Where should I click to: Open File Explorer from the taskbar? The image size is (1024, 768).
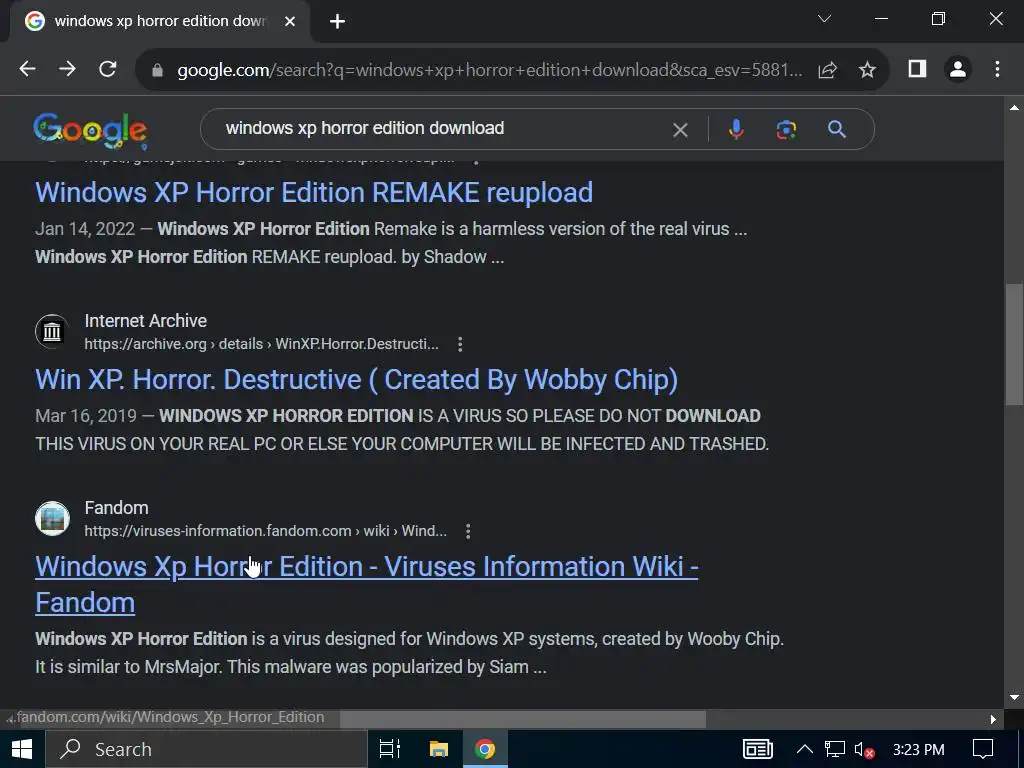pos(439,749)
